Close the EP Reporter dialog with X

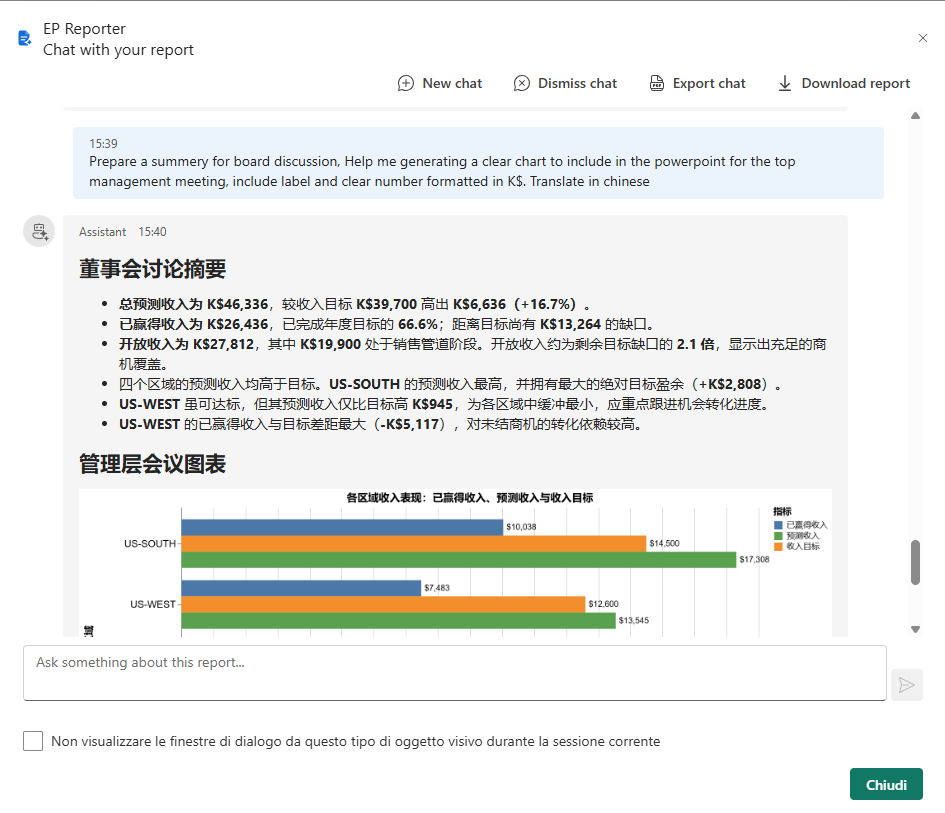(923, 38)
